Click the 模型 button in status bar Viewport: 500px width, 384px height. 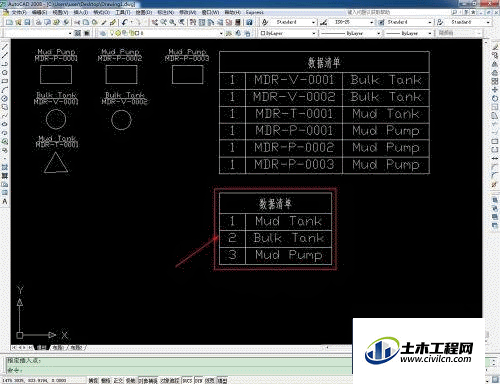[222, 380]
